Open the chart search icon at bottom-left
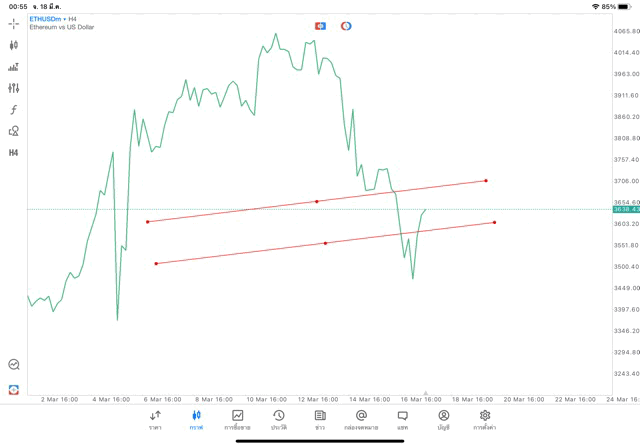Viewport: 640px width, 447px height. pyautogui.click(x=14, y=365)
